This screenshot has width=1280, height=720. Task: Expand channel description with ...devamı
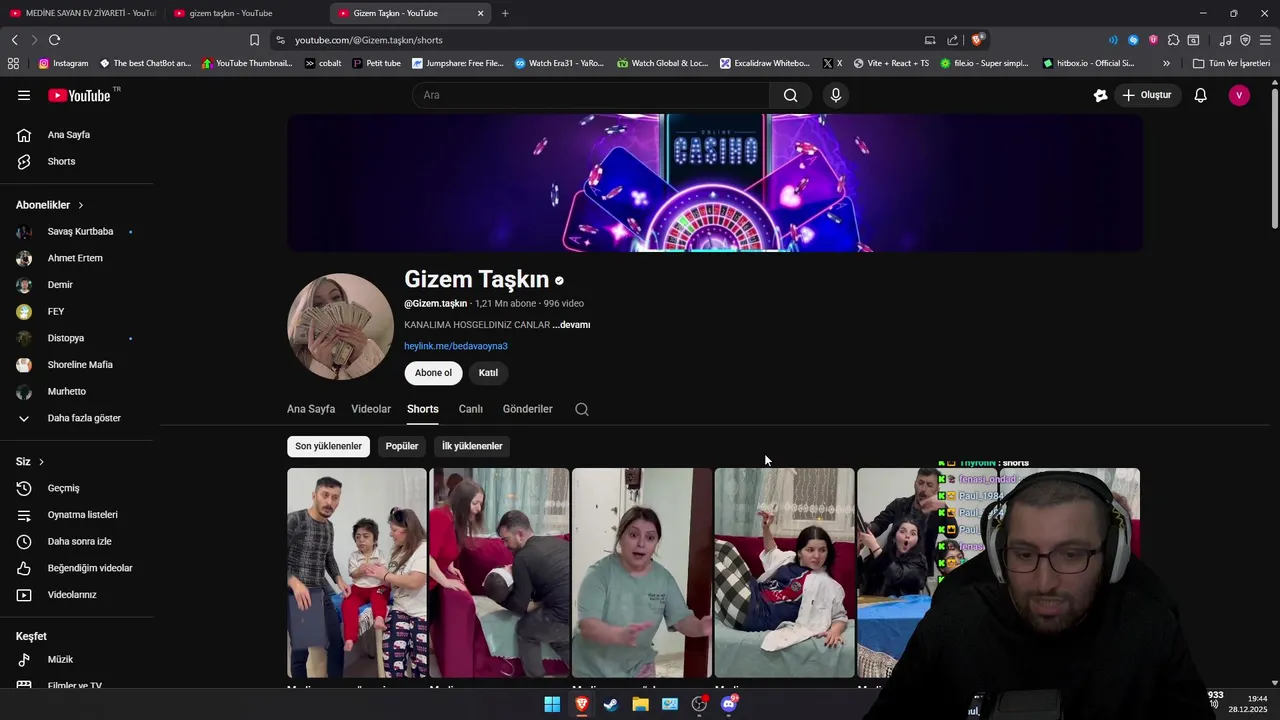click(x=571, y=325)
